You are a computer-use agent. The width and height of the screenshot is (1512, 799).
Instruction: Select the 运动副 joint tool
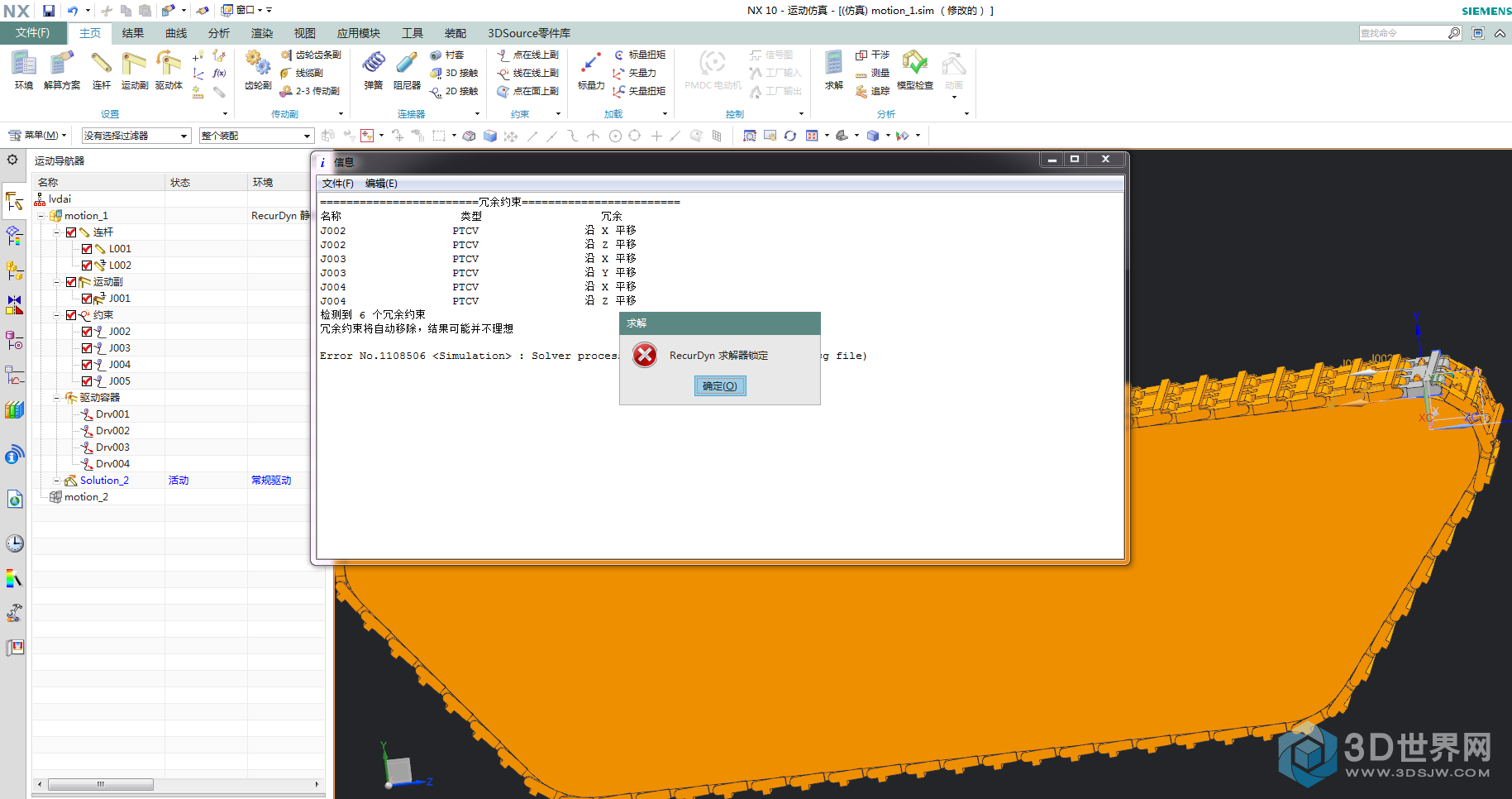(x=134, y=69)
